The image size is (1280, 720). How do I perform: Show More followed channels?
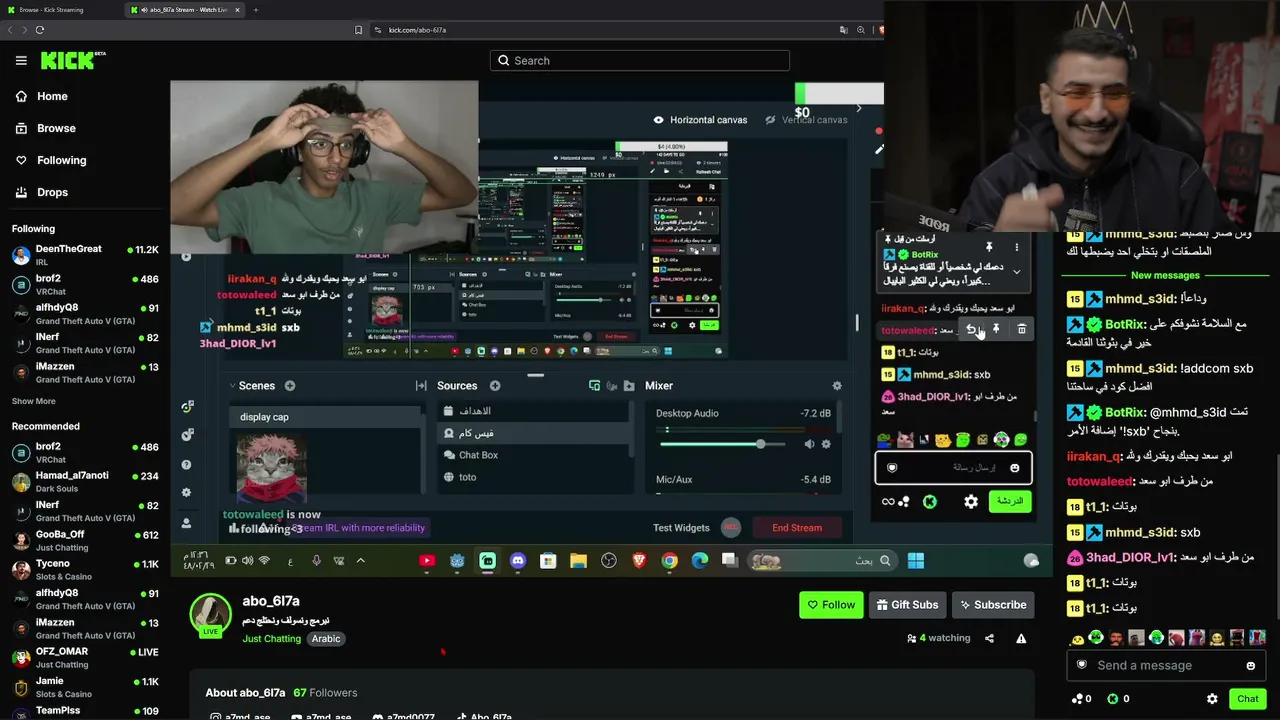34,401
